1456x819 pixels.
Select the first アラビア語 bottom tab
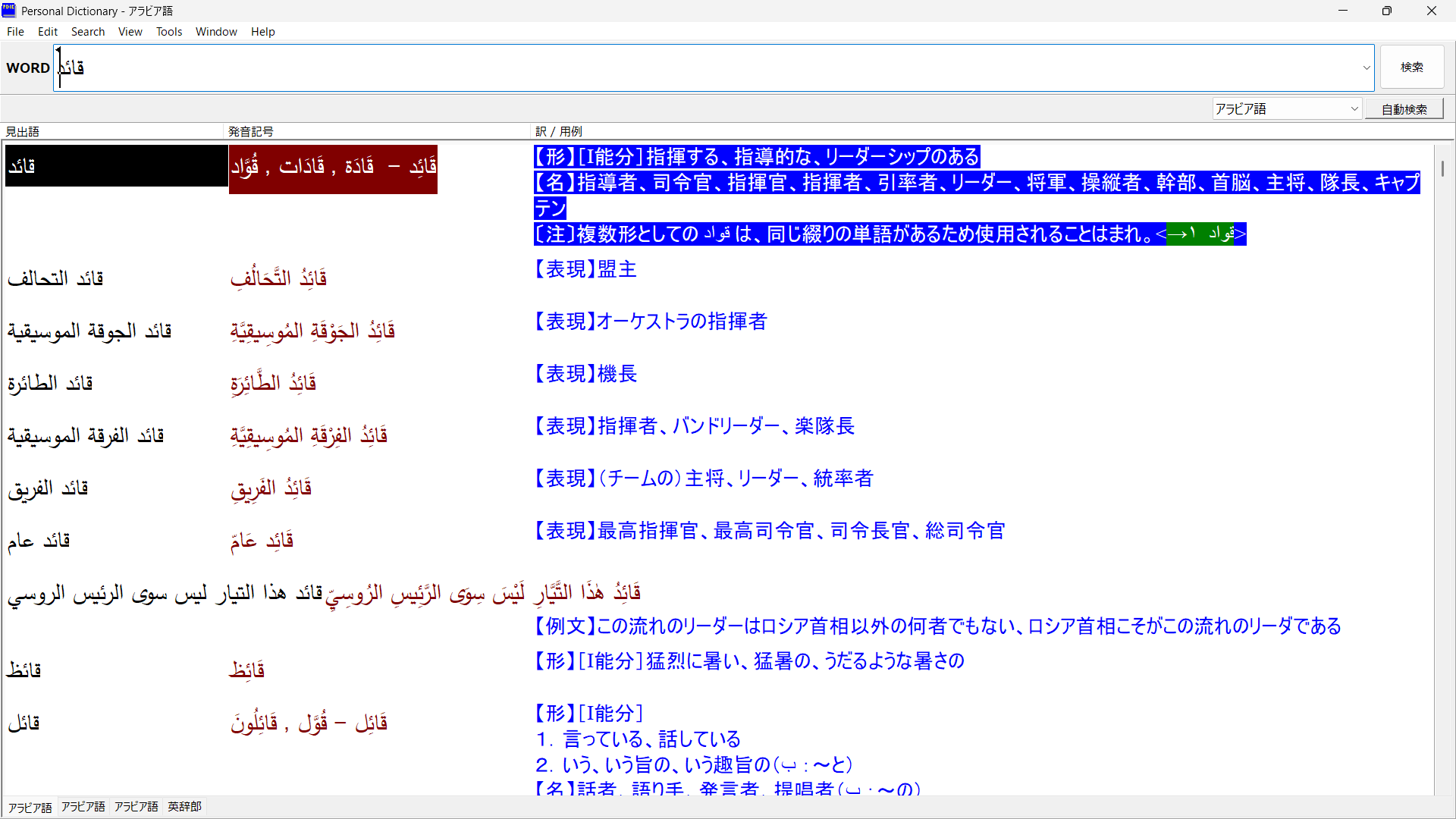tap(30, 807)
